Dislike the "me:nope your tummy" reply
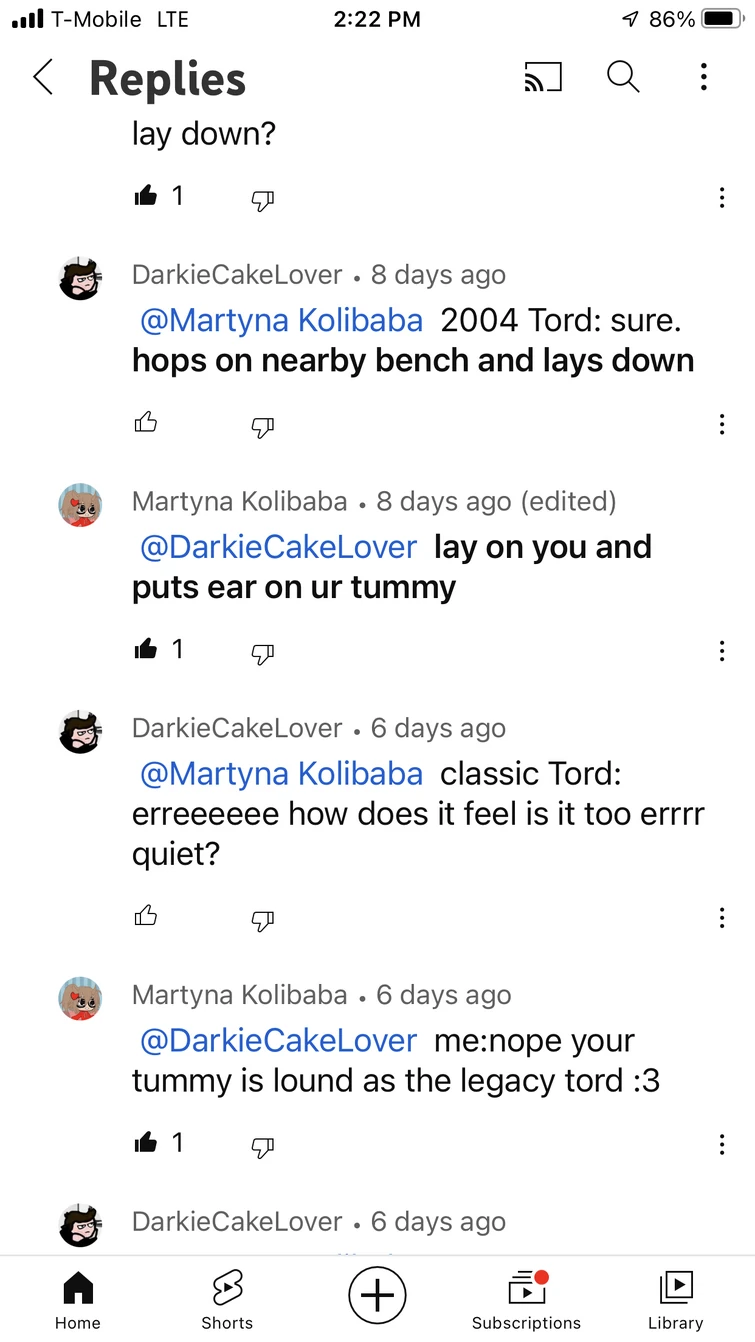Viewport: 755px width, 1342px height. pos(262,1146)
